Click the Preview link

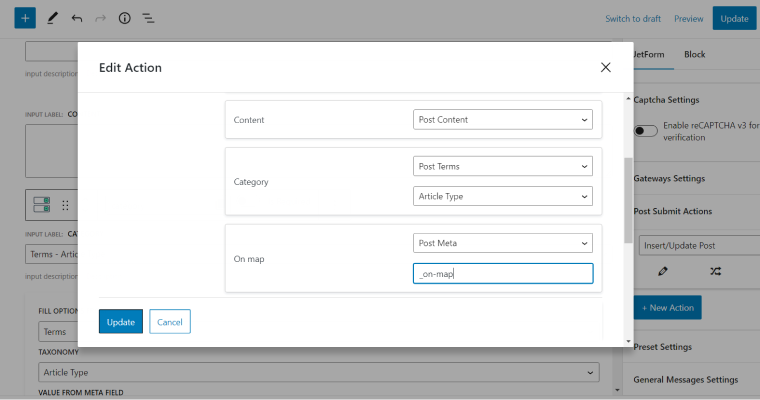pos(689,19)
